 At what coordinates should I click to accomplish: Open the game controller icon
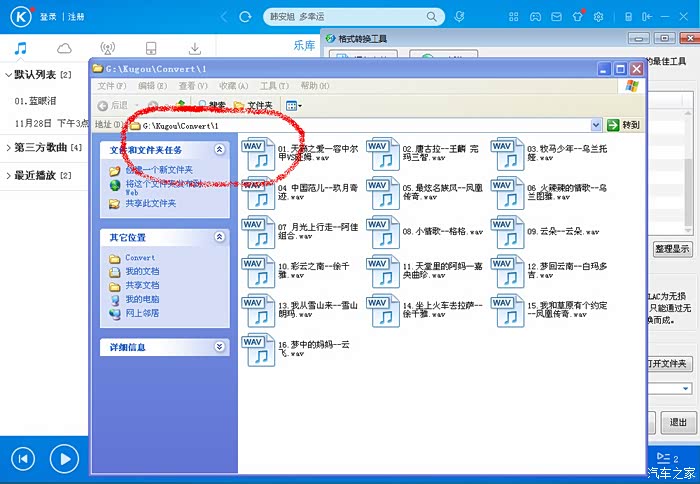[535, 17]
